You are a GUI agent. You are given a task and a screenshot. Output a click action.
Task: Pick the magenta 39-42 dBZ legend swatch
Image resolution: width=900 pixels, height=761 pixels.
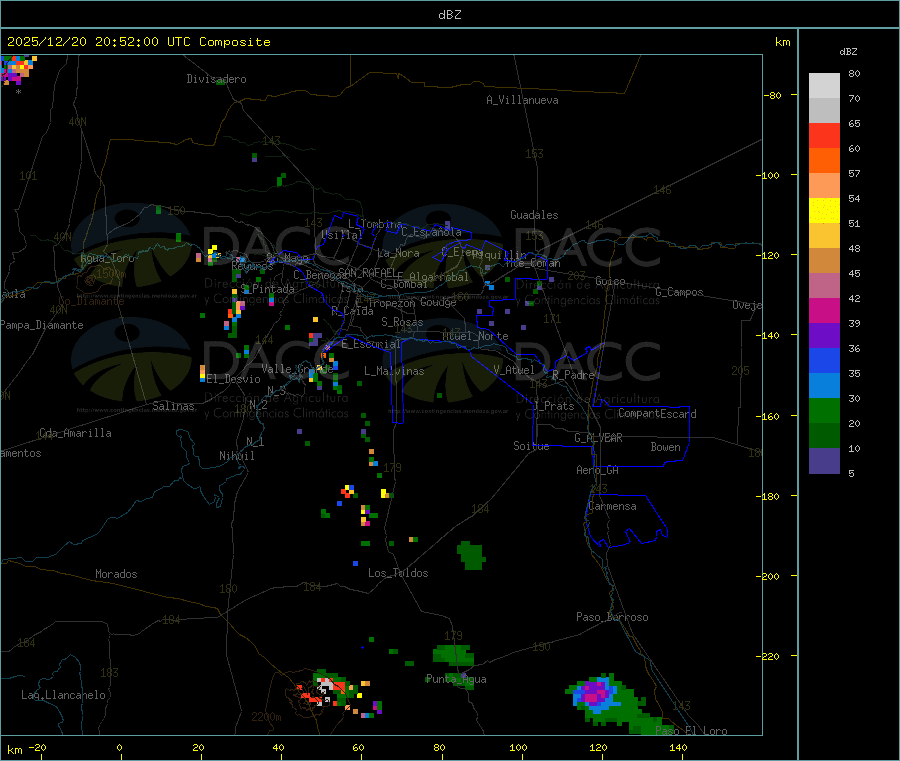pos(824,310)
